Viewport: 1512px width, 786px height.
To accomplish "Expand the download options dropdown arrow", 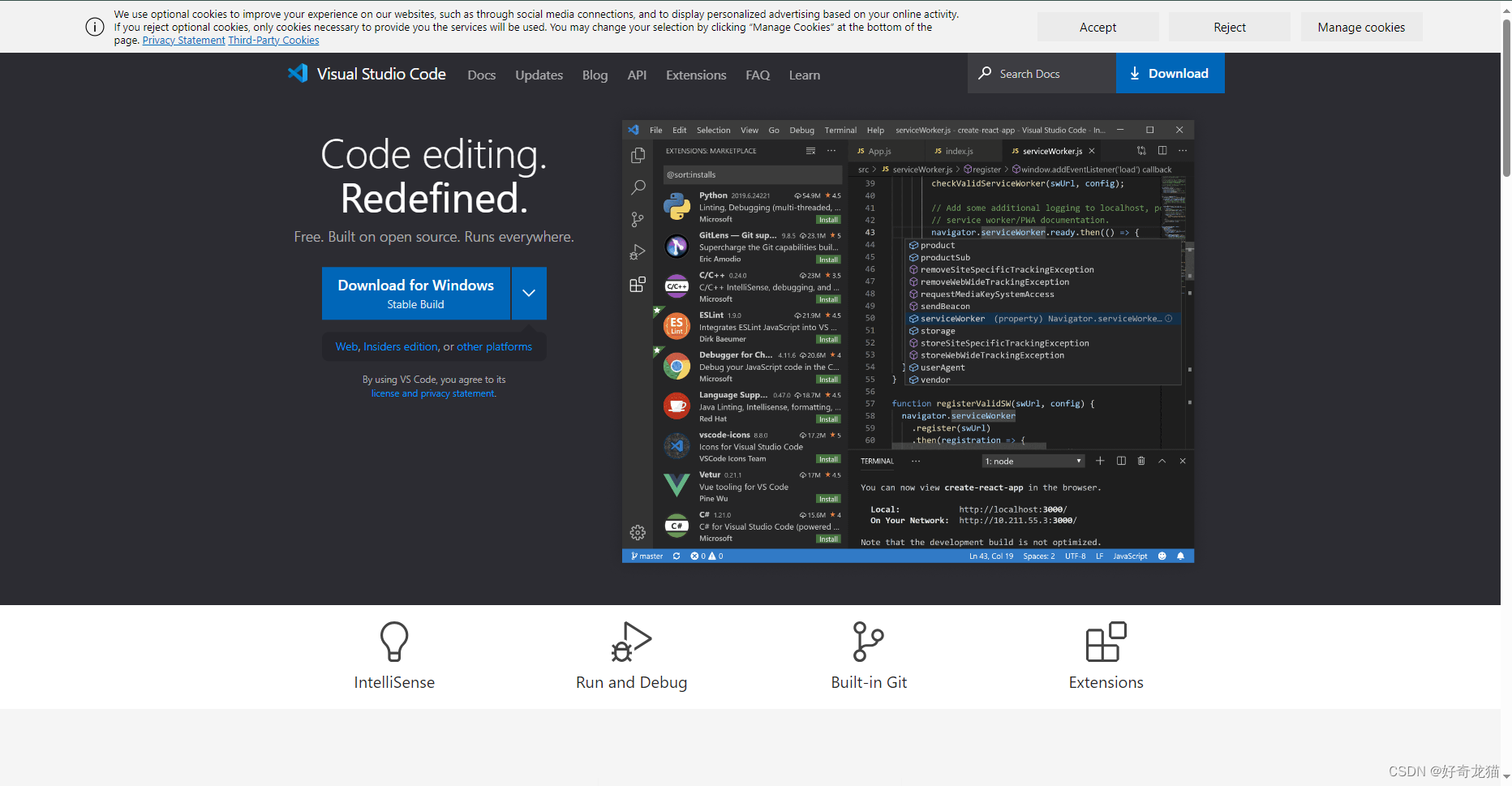I will tap(529, 293).
